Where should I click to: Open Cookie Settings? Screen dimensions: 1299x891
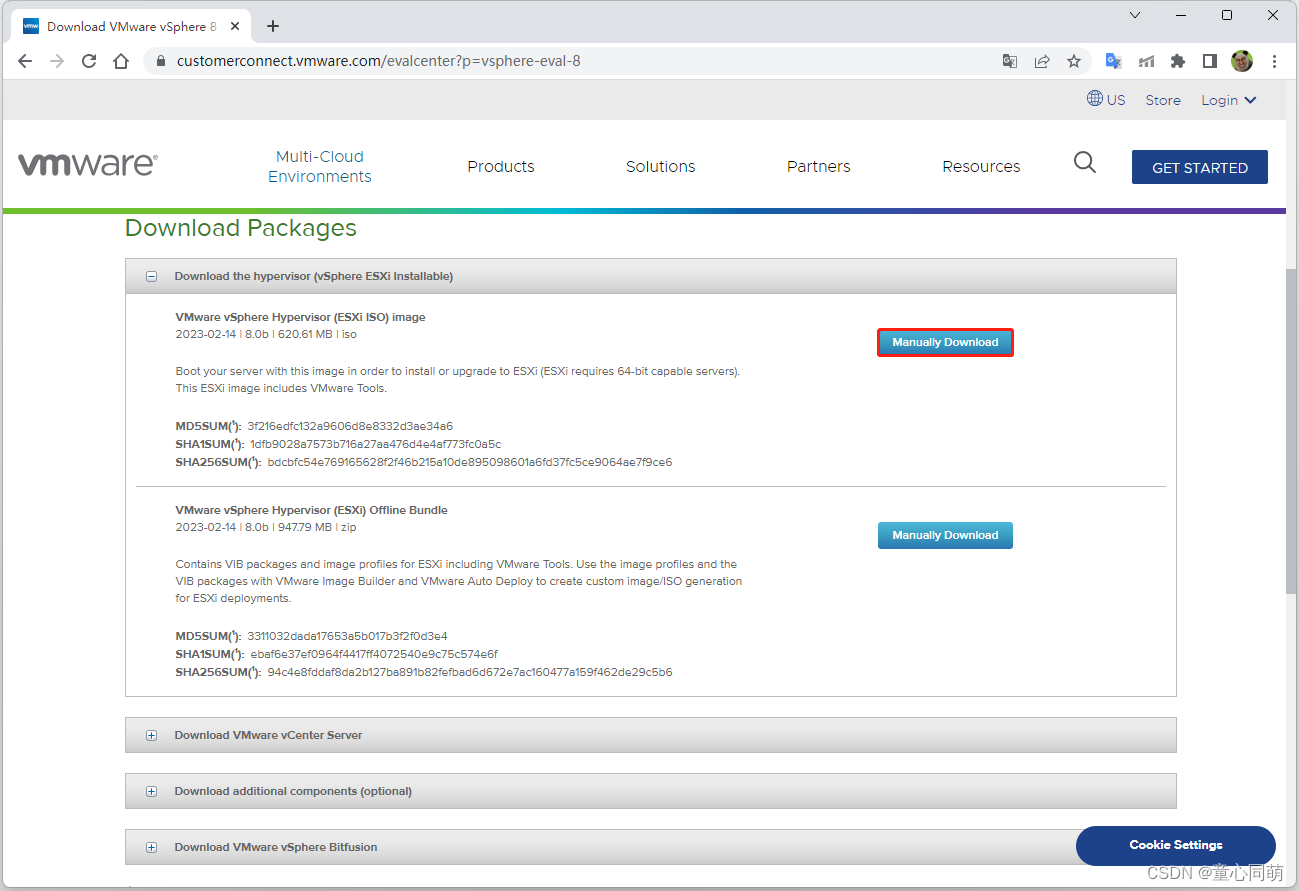coord(1175,845)
